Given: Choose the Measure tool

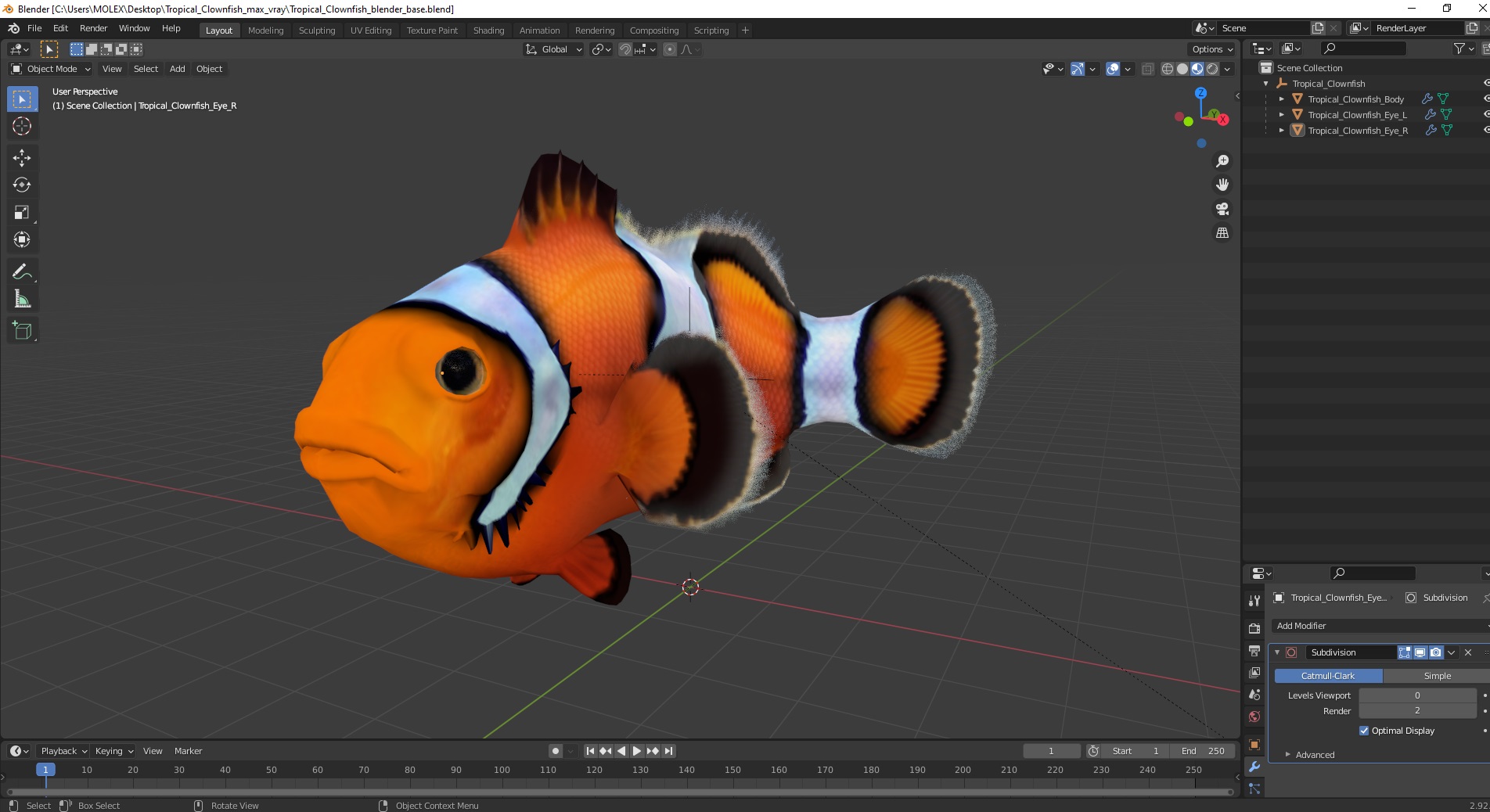Looking at the screenshot, I should 22,299.
